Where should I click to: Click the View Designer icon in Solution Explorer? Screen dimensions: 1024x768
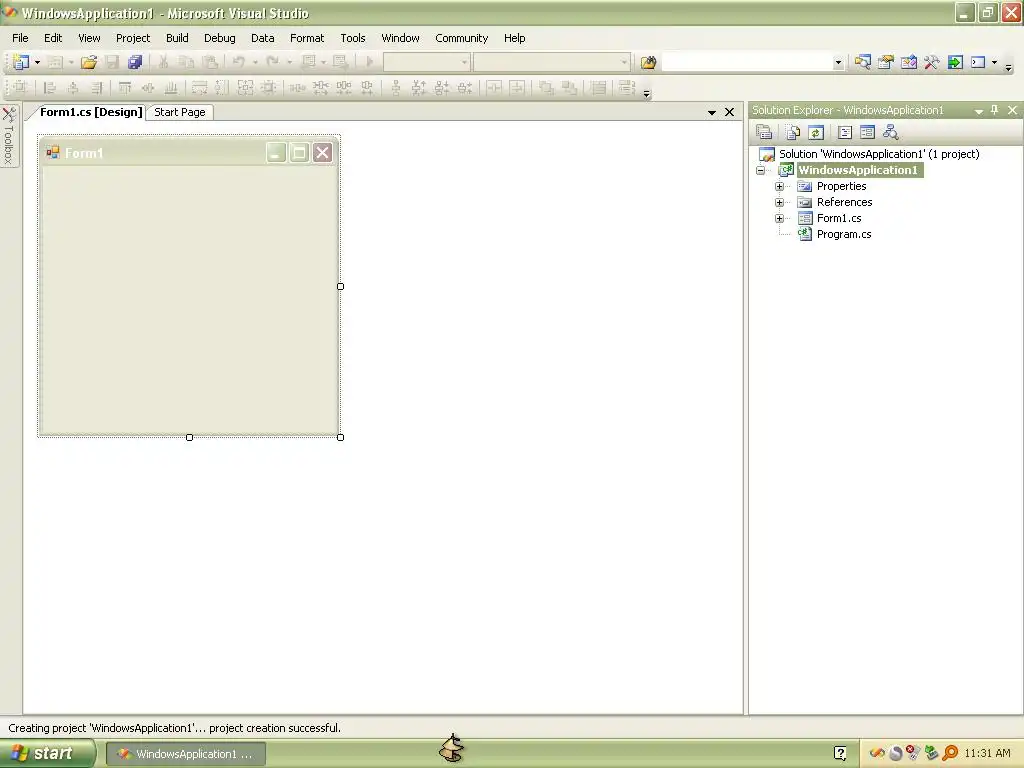[867, 133]
